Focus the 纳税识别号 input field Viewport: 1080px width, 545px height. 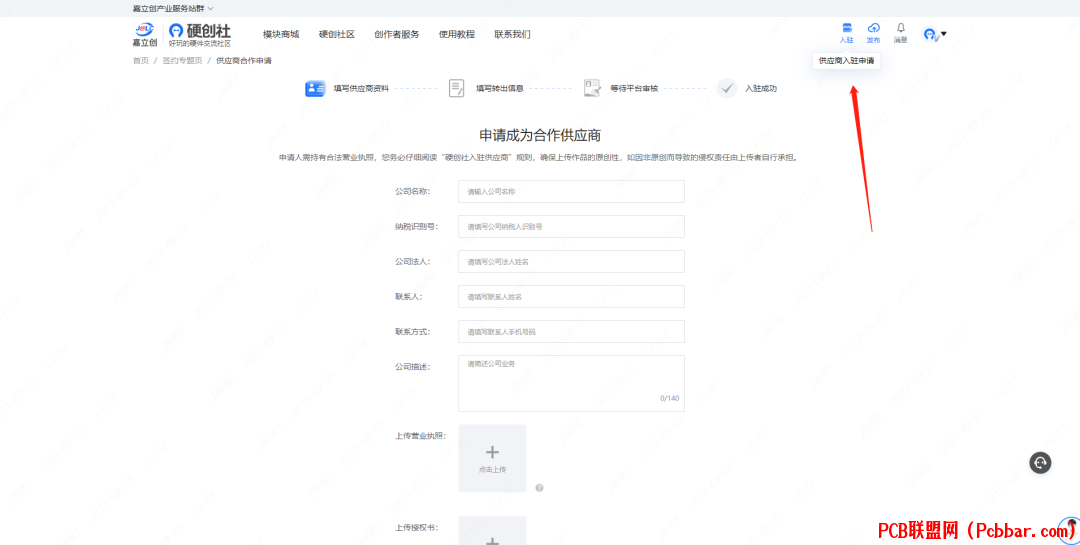[571, 226]
